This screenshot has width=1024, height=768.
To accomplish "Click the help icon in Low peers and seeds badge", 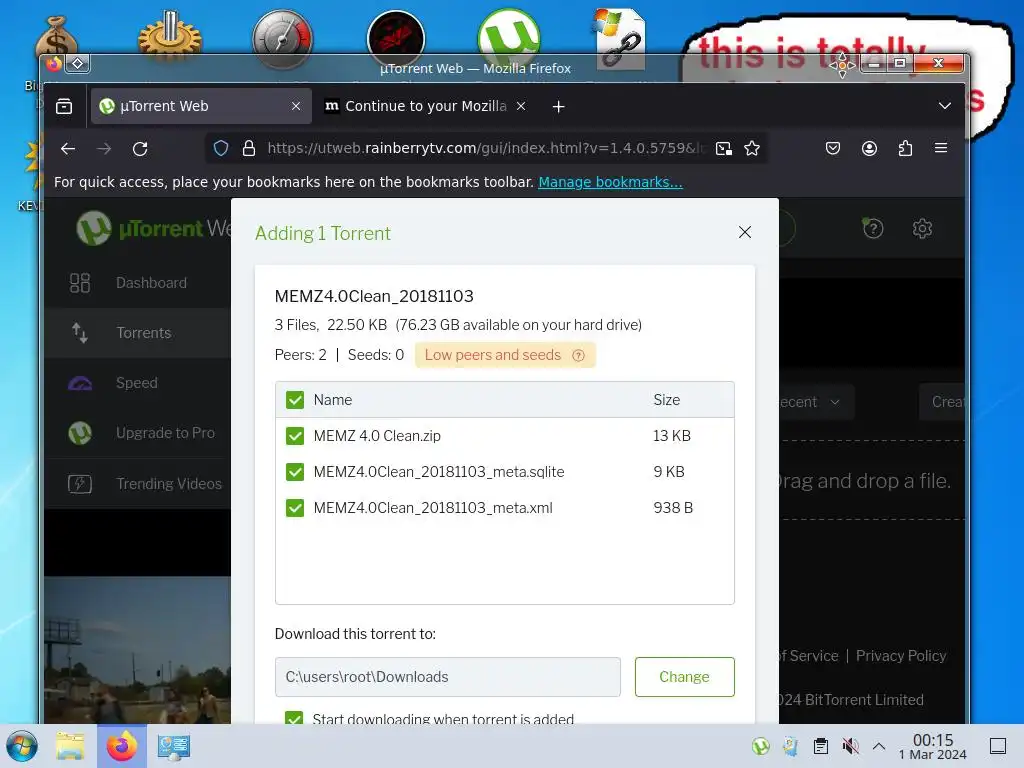I will (578, 355).
